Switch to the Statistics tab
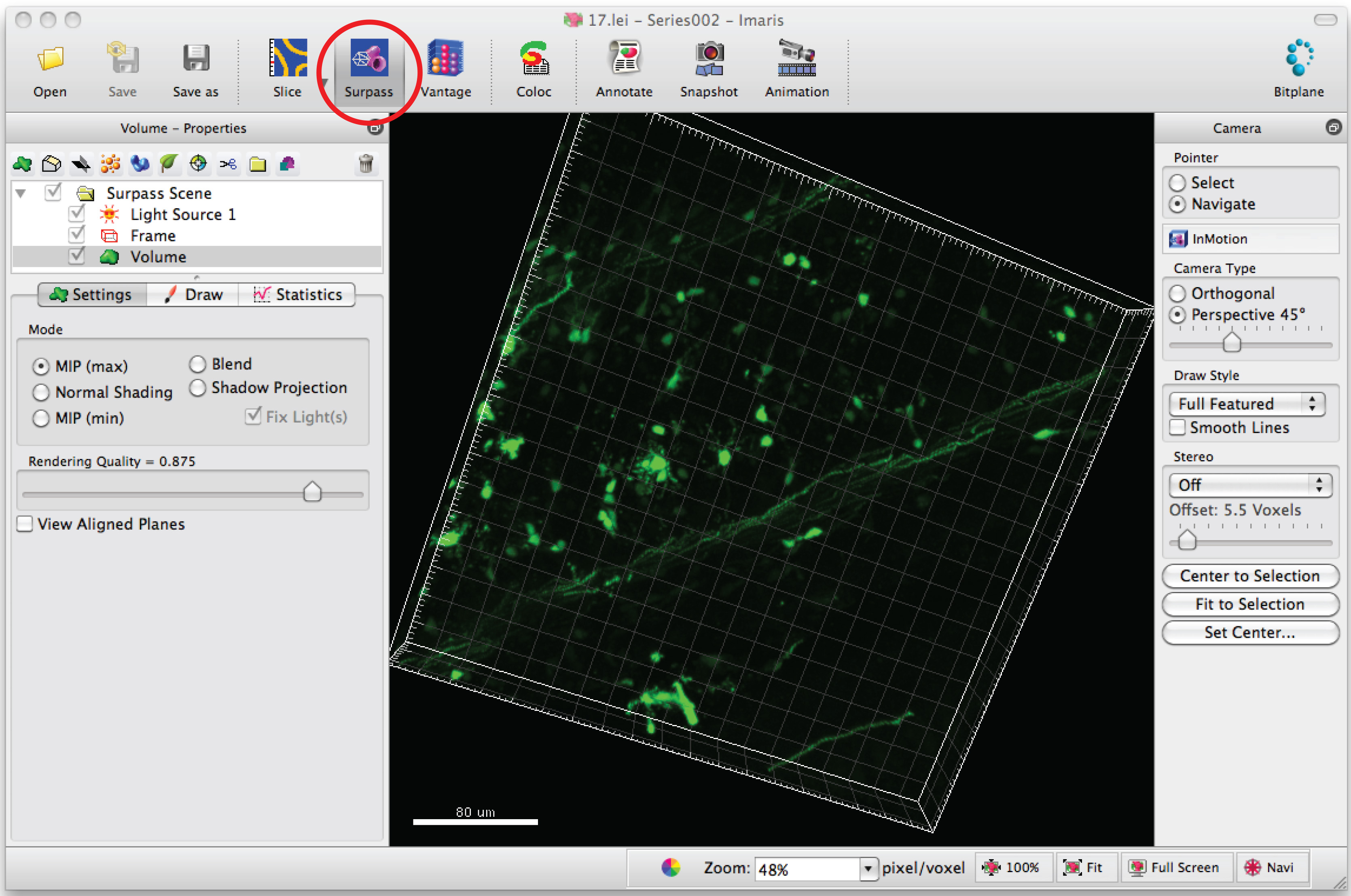 pyautogui.click(x=297, y=295)
